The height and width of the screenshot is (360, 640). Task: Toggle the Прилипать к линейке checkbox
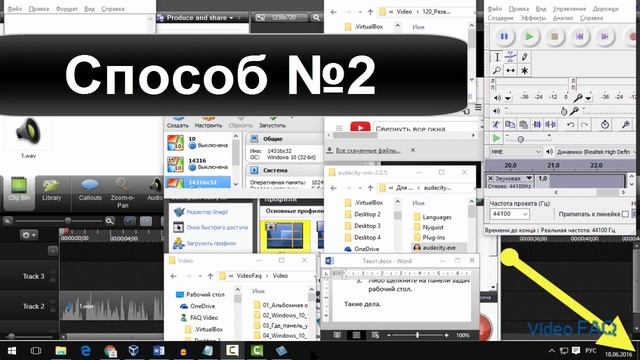[625, 214]
